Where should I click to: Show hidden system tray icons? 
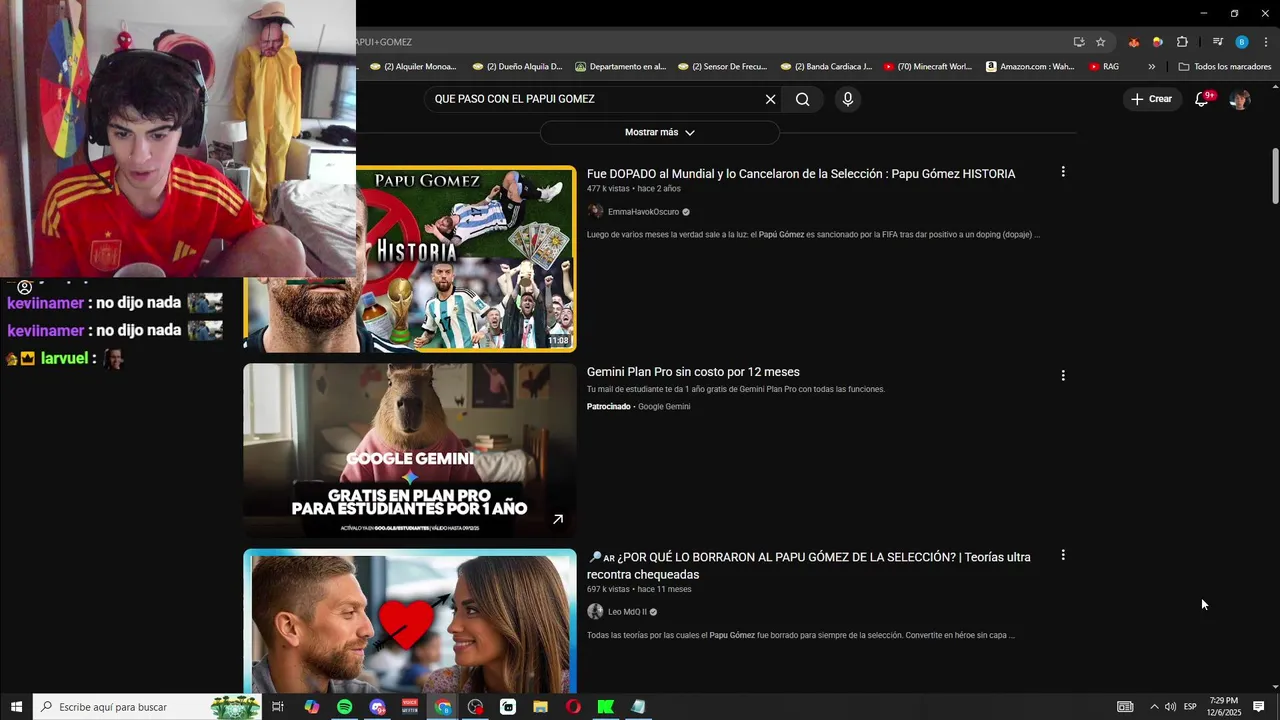click(x=1154, y=707)
